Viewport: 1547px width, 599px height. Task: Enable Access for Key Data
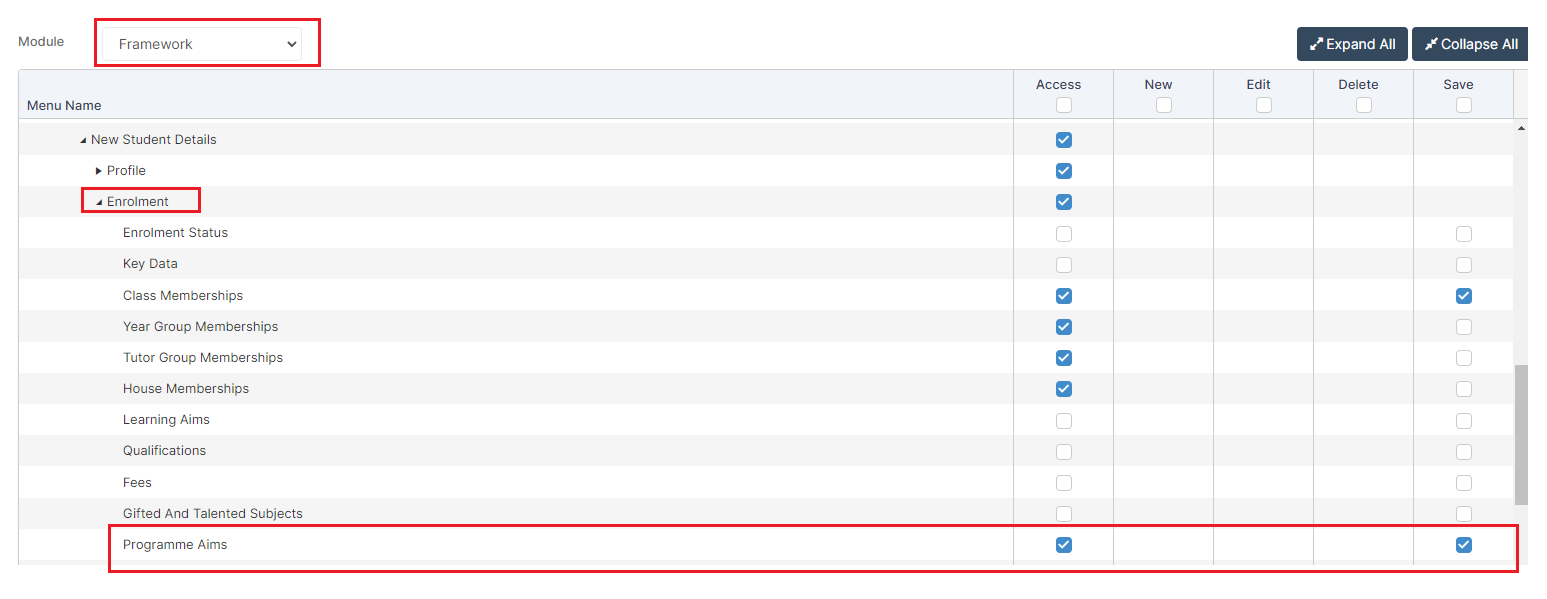1064,265
